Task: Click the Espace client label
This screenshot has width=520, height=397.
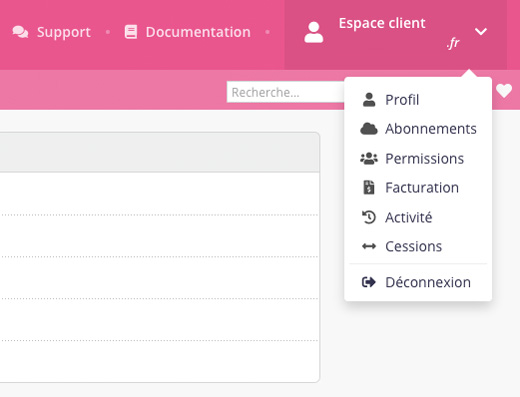Action: [382, 23]
